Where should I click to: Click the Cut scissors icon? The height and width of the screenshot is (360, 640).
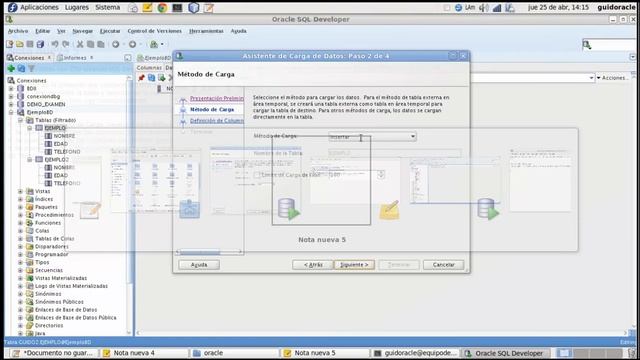pos(80,44)
